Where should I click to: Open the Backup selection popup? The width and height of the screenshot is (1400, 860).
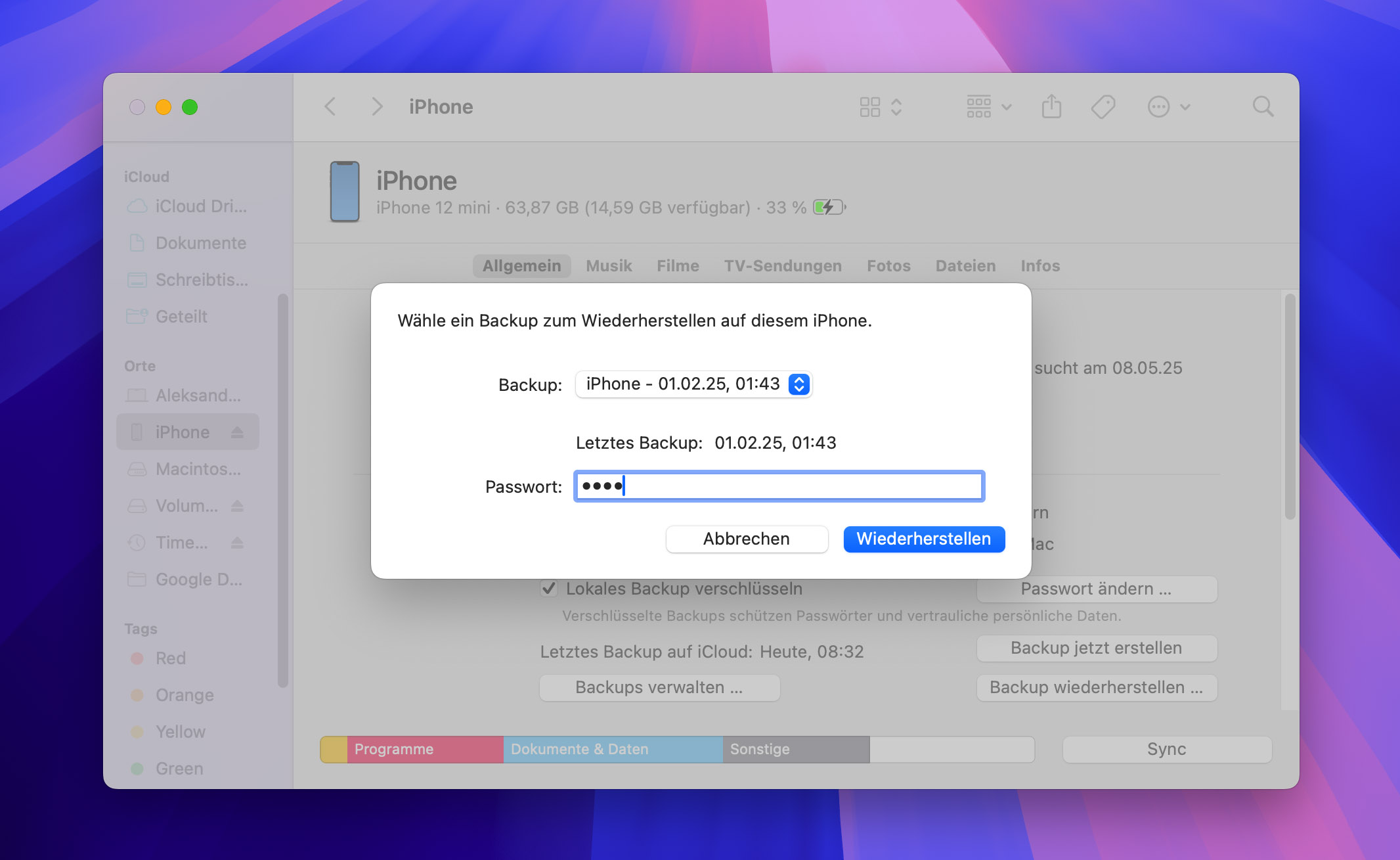[x=693, y=384]
